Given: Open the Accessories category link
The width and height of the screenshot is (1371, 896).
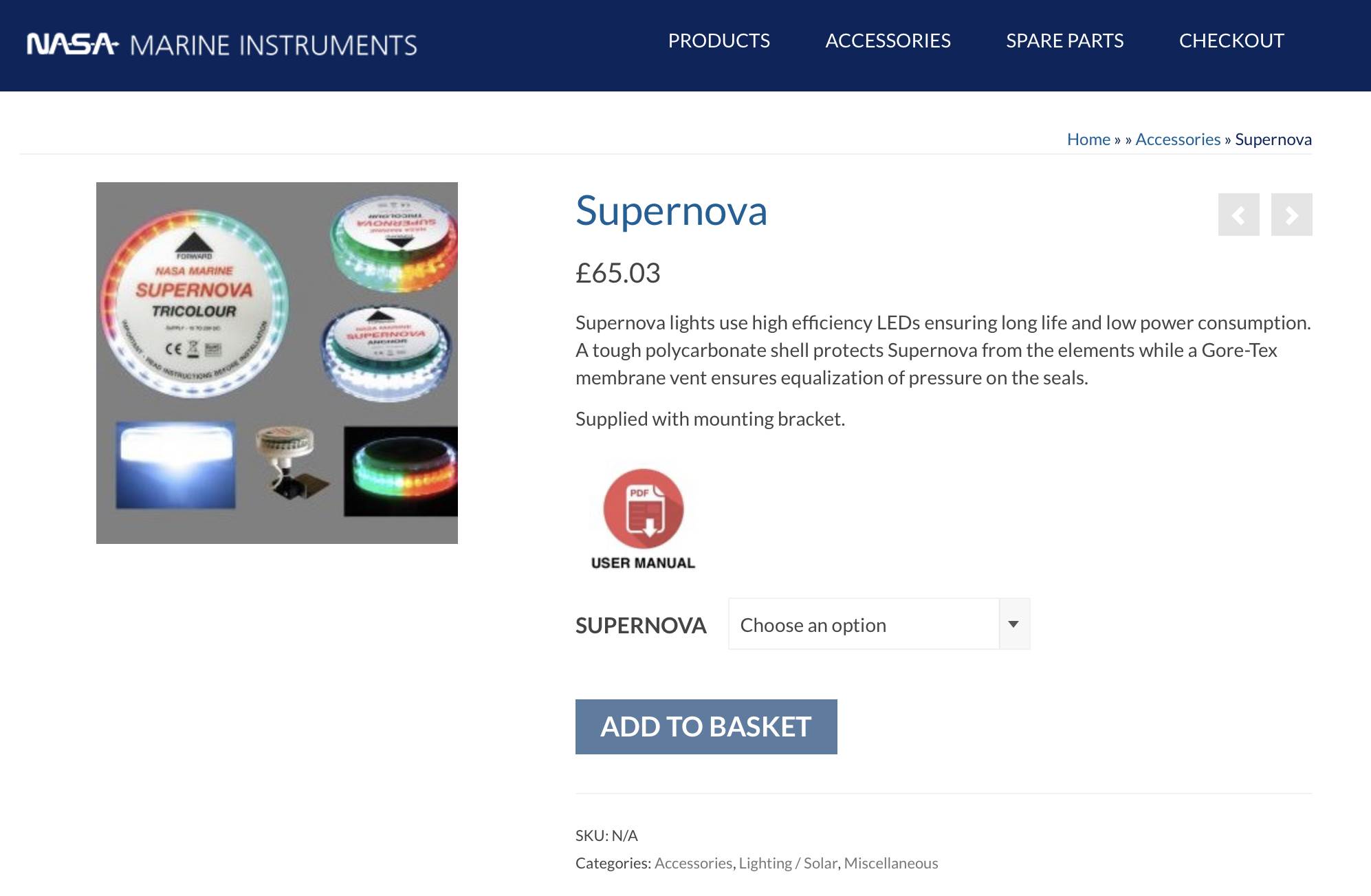Looking at the screenshot, I should pos(693,863).
